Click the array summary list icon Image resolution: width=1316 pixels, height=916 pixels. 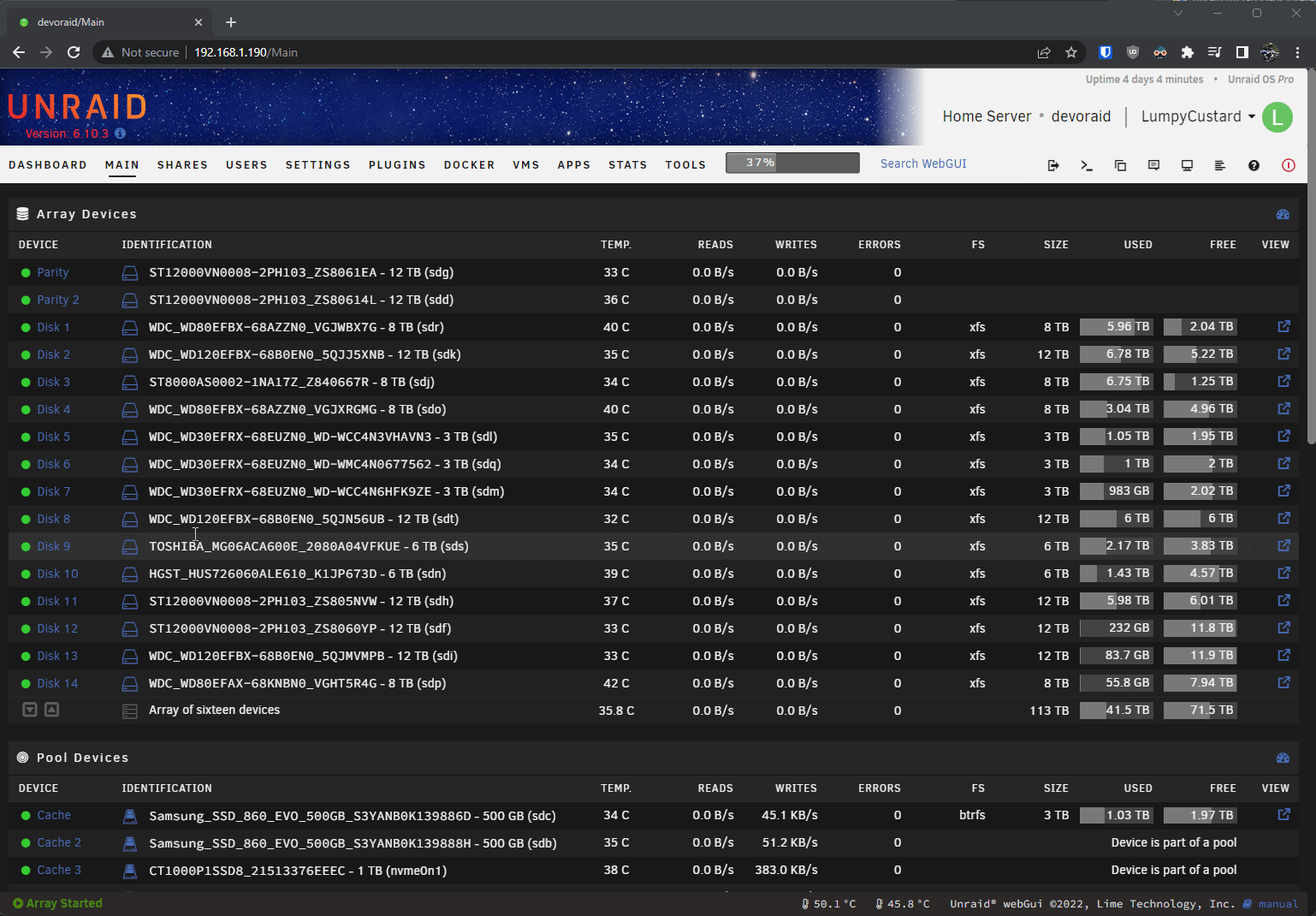[130, 711]
